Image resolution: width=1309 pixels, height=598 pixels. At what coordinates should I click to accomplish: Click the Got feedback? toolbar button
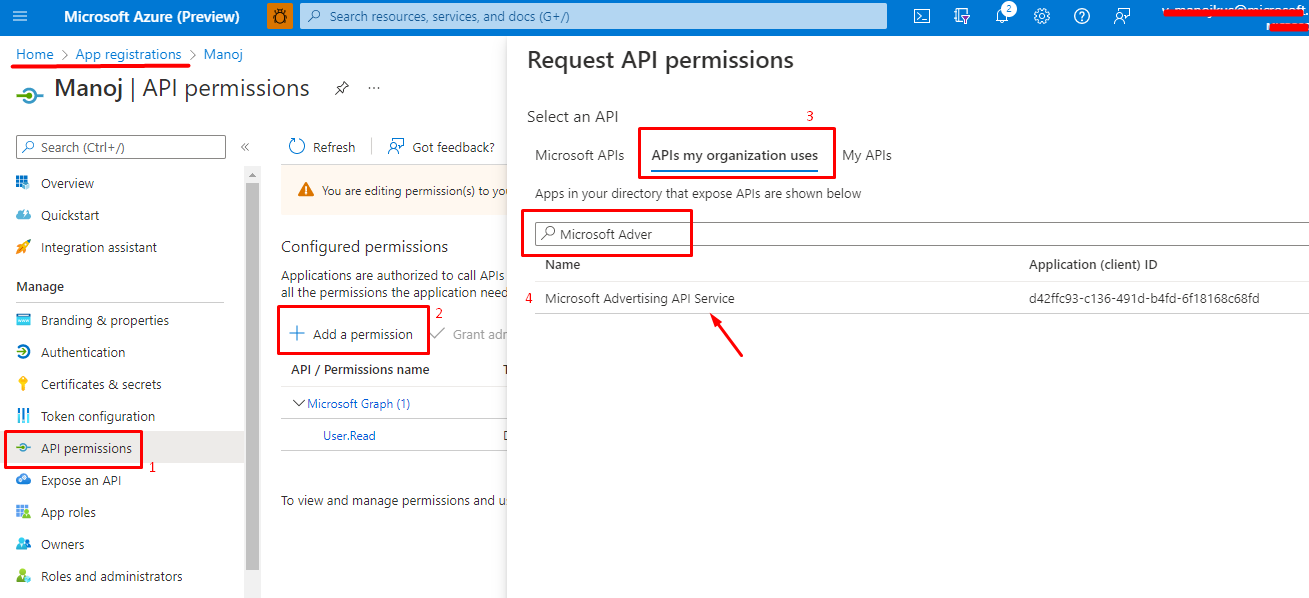tap(441, 147)
